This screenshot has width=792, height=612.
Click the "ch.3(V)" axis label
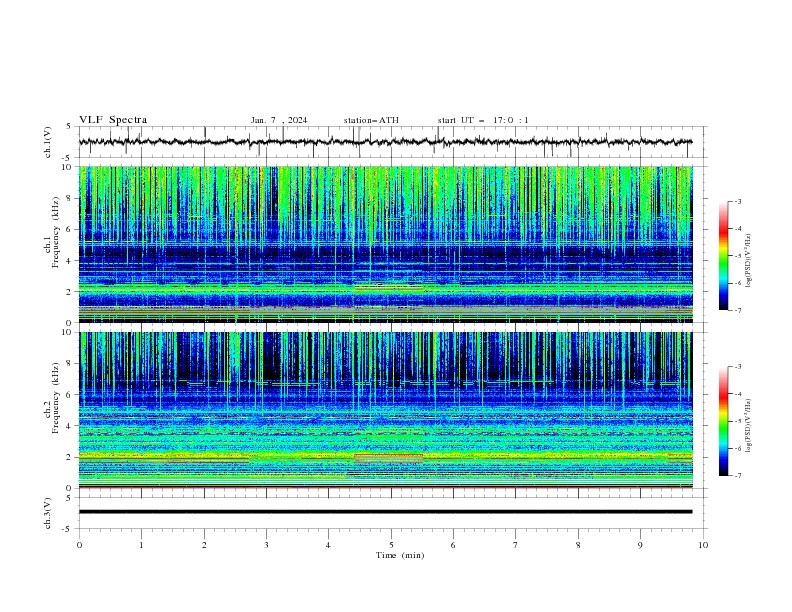pyautogui.click(x=48, y=513)
